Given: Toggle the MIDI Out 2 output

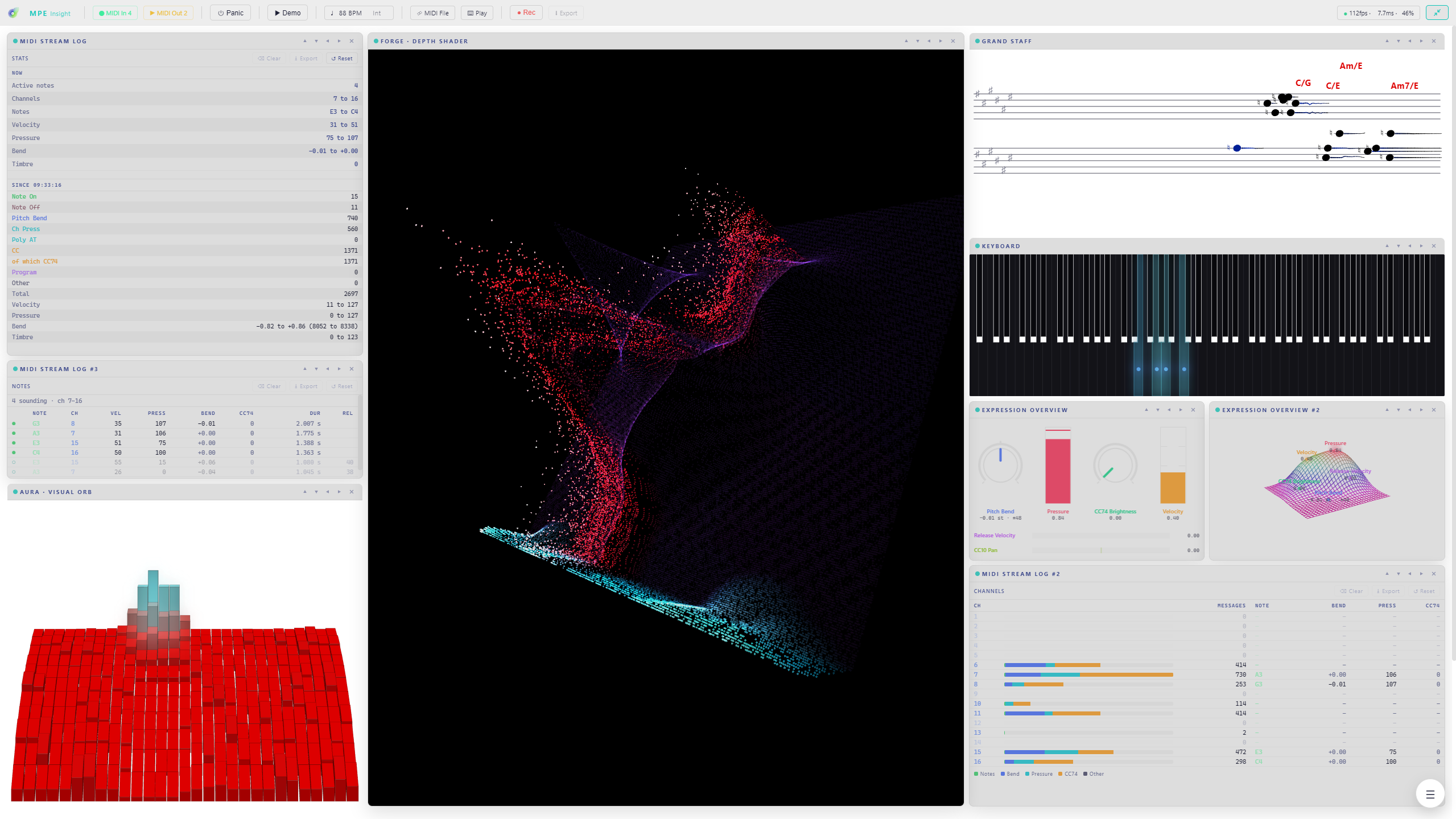Looking at the screenshot, I should (x=168, y=13).
